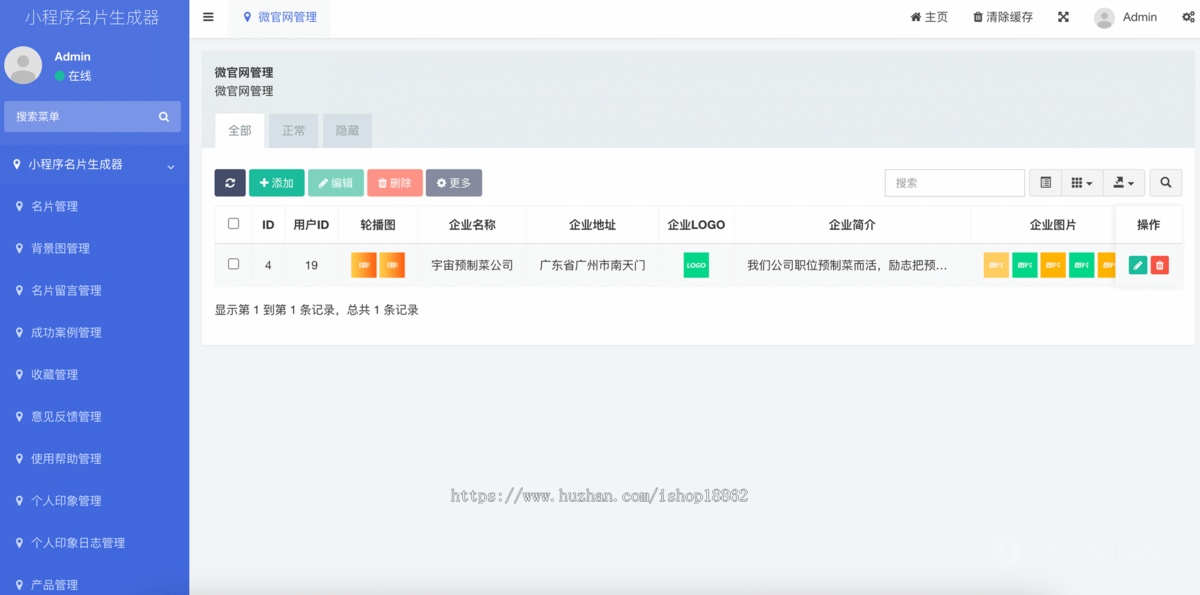This screenshot has height=595, width=1200.
Task: Switch to the 正常 tab
Action: point(293,130)
